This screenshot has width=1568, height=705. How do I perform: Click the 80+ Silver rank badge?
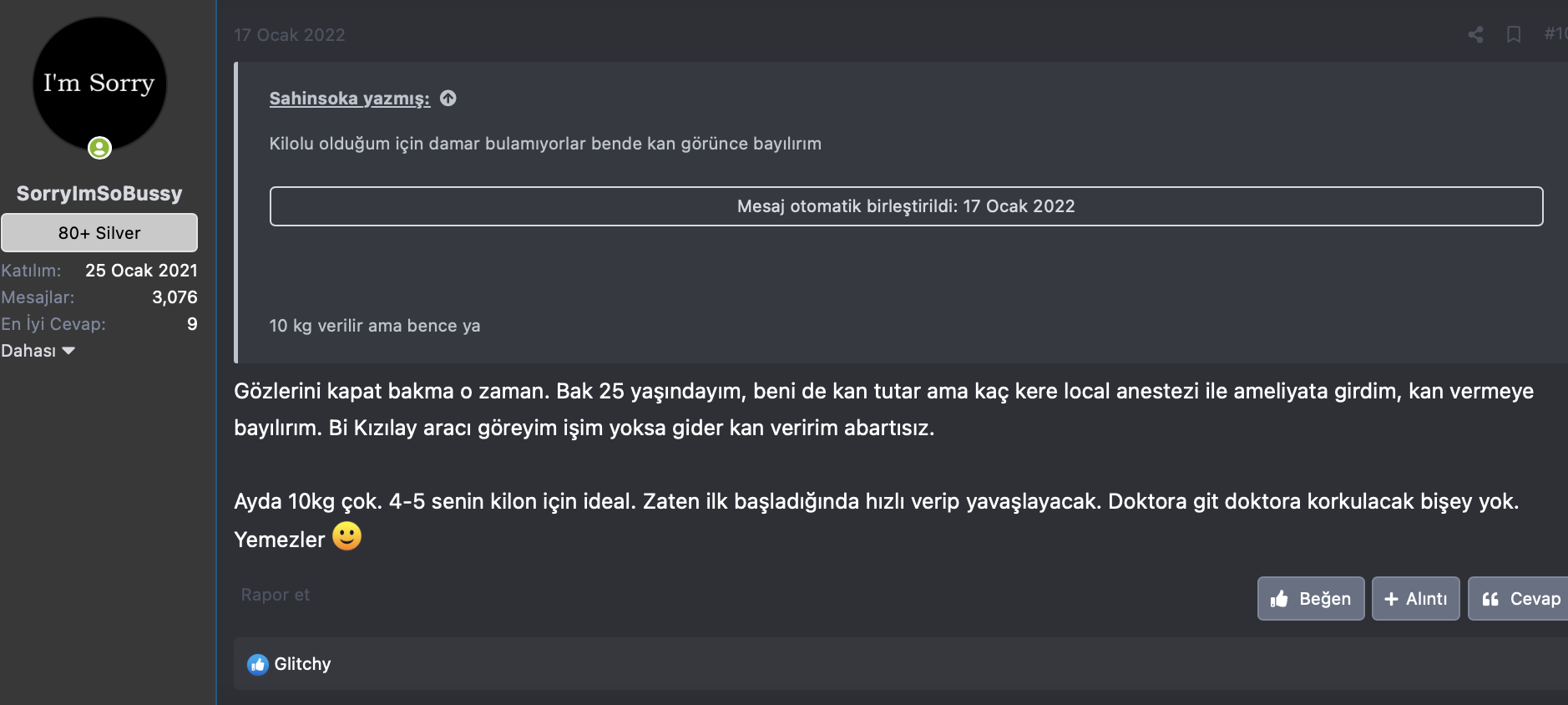(x=99, y=233)
